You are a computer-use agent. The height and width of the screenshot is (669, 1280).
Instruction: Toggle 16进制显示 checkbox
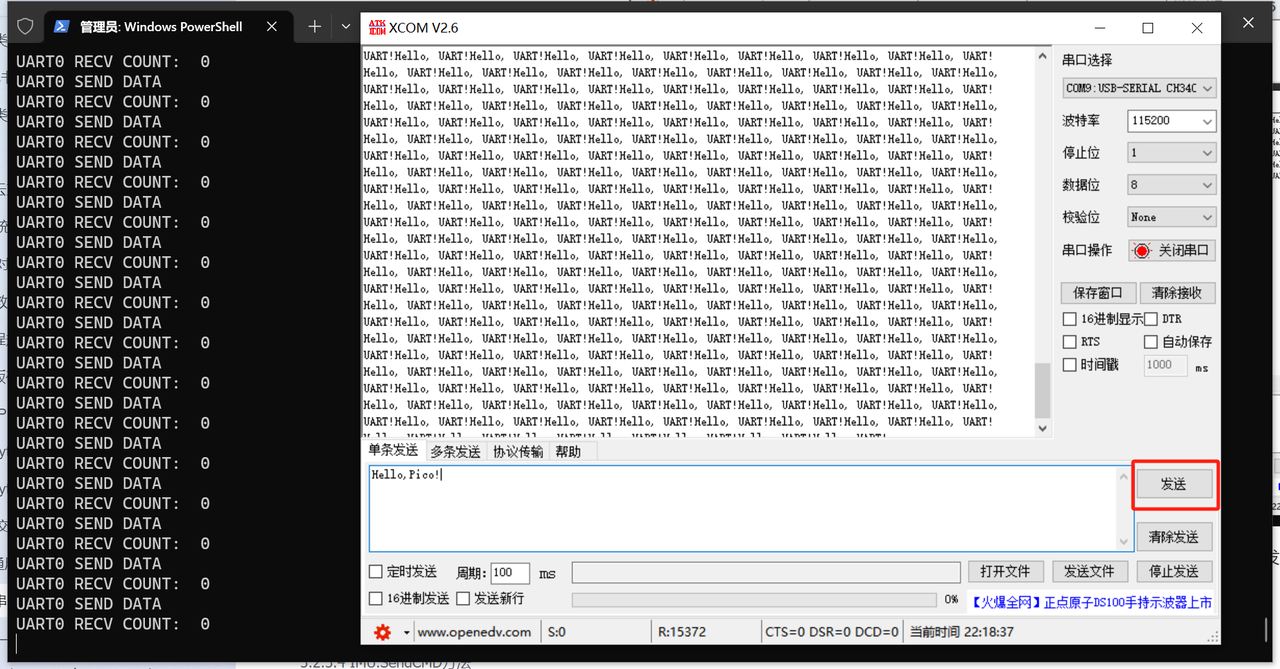[x=1070, y=319]
